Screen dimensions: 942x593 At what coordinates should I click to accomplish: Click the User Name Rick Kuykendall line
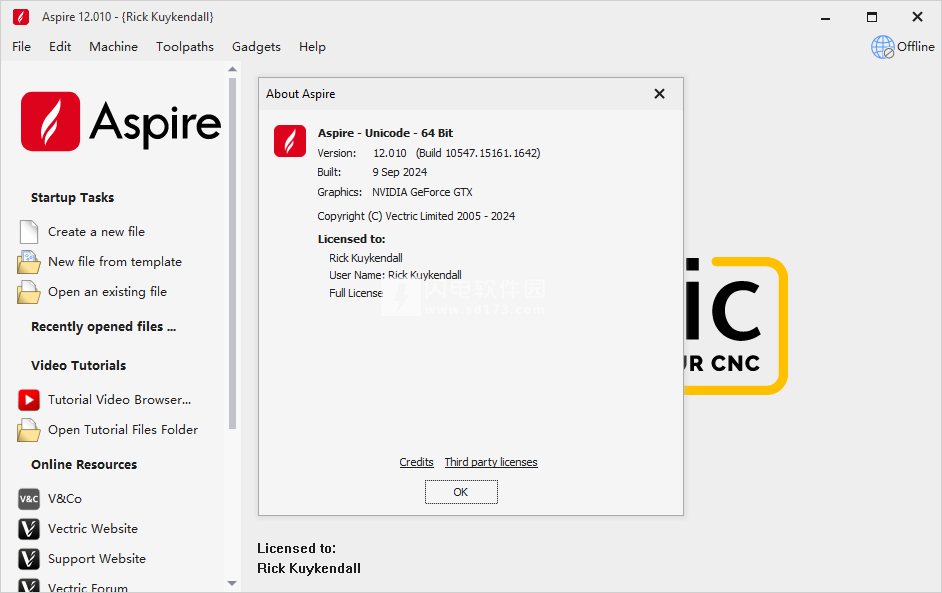[x=395, y=275]
